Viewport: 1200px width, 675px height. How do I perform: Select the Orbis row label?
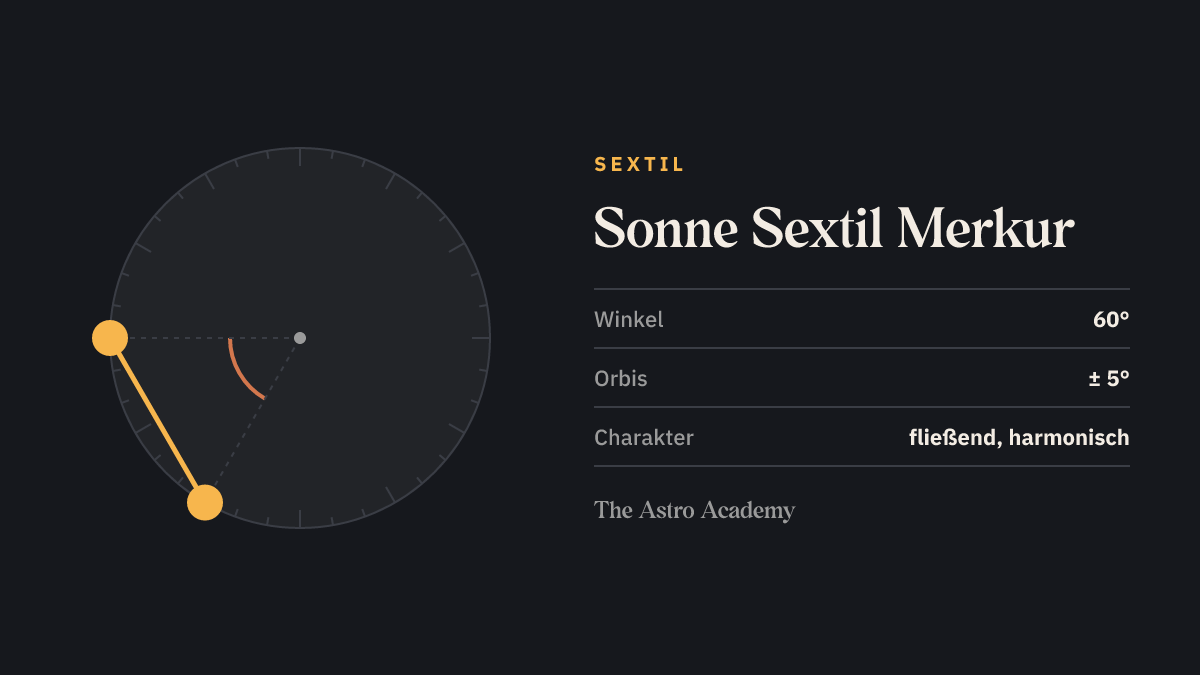click(621, 379)
